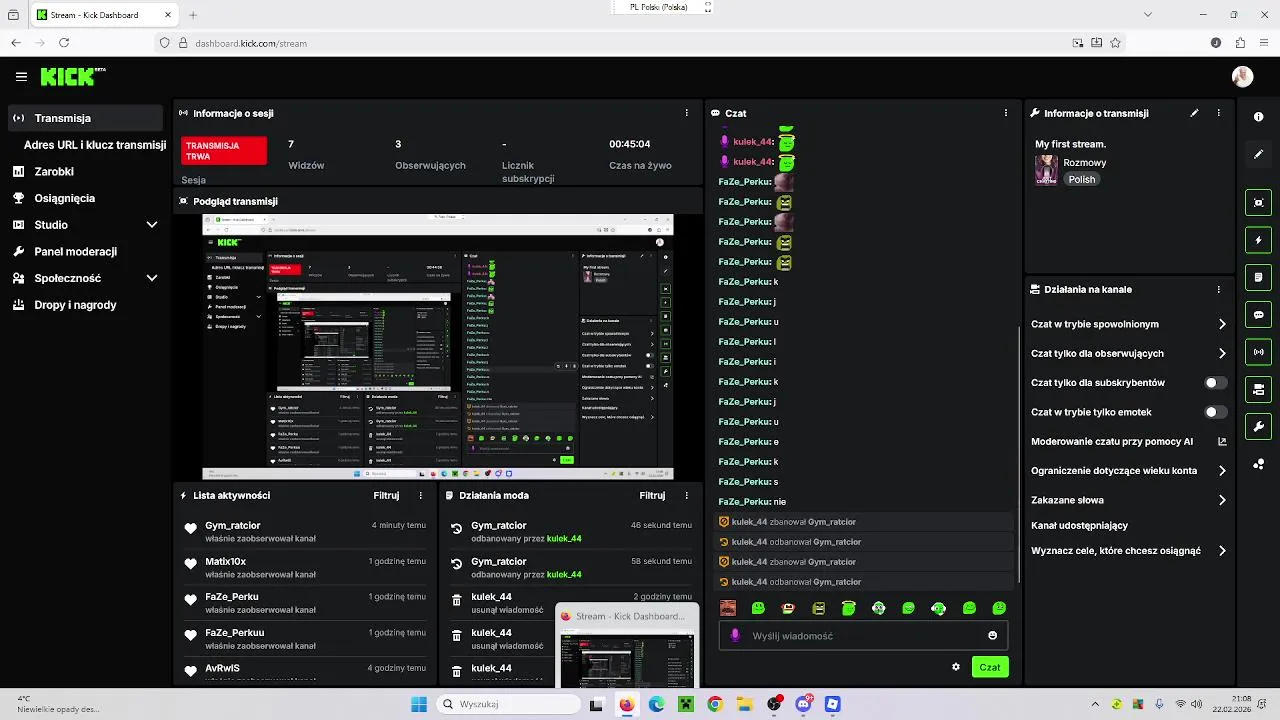Toggle the stream preview widget icon in sidebar
Image resolution: width=1280 pixels, height=720 pixels.
point(1258,202)
